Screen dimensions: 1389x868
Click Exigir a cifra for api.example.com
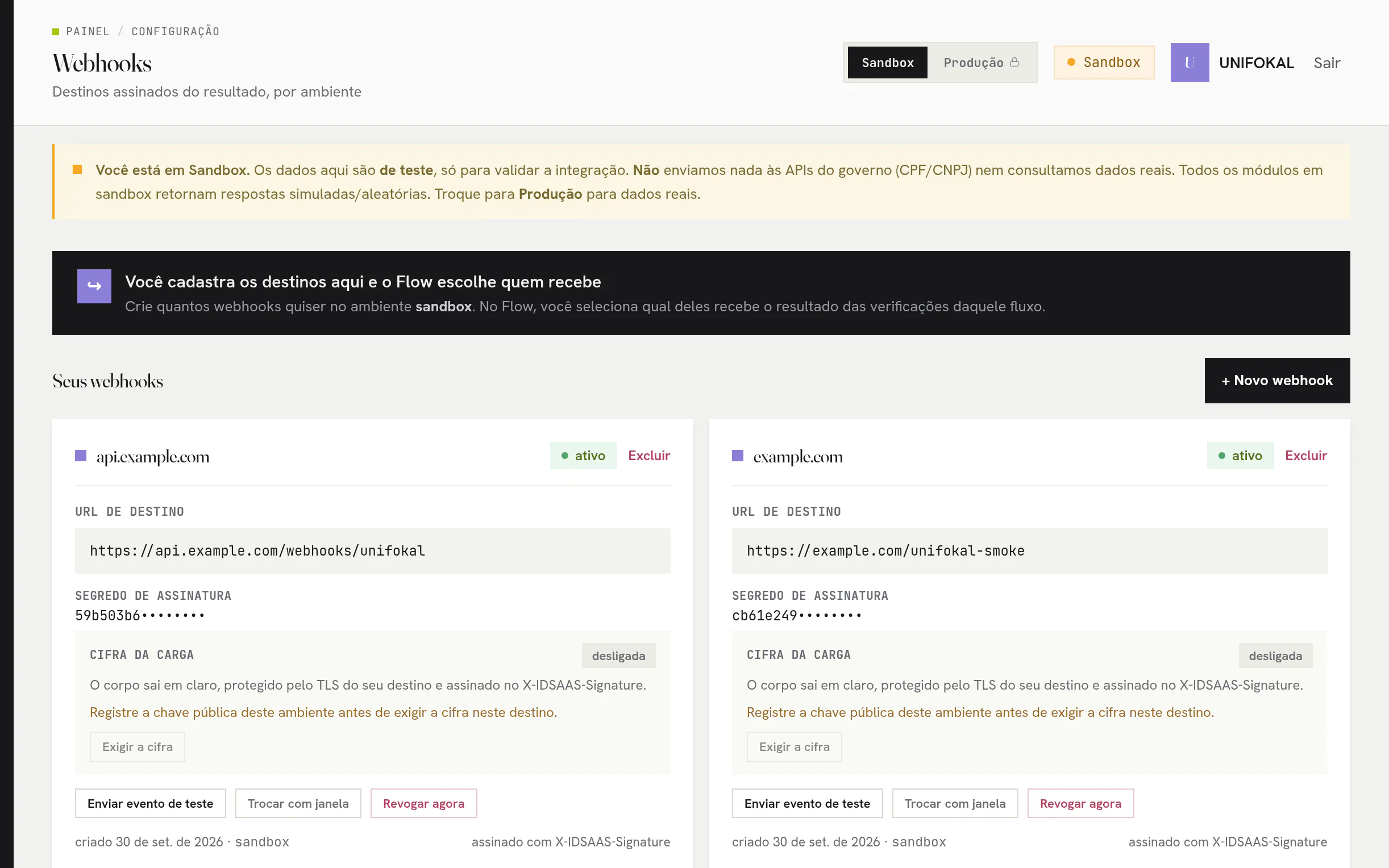click(137, 747)
